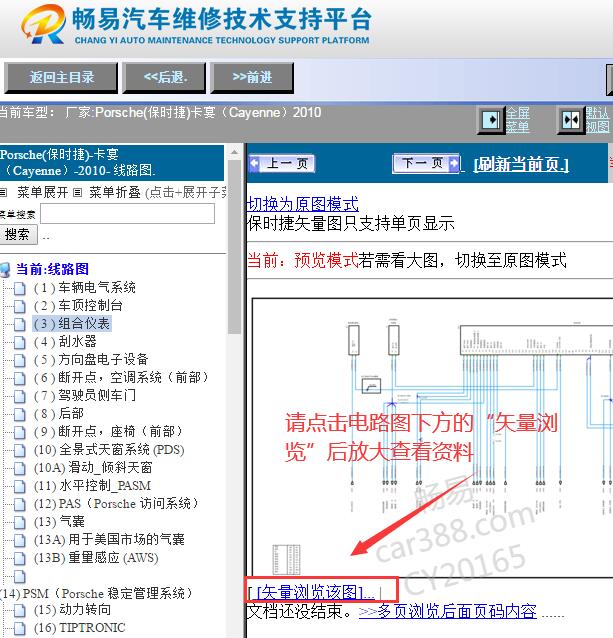Open (13A) 用于美国市场的气囊 entry
Viewport: 613px width, 638px height.
109,540
